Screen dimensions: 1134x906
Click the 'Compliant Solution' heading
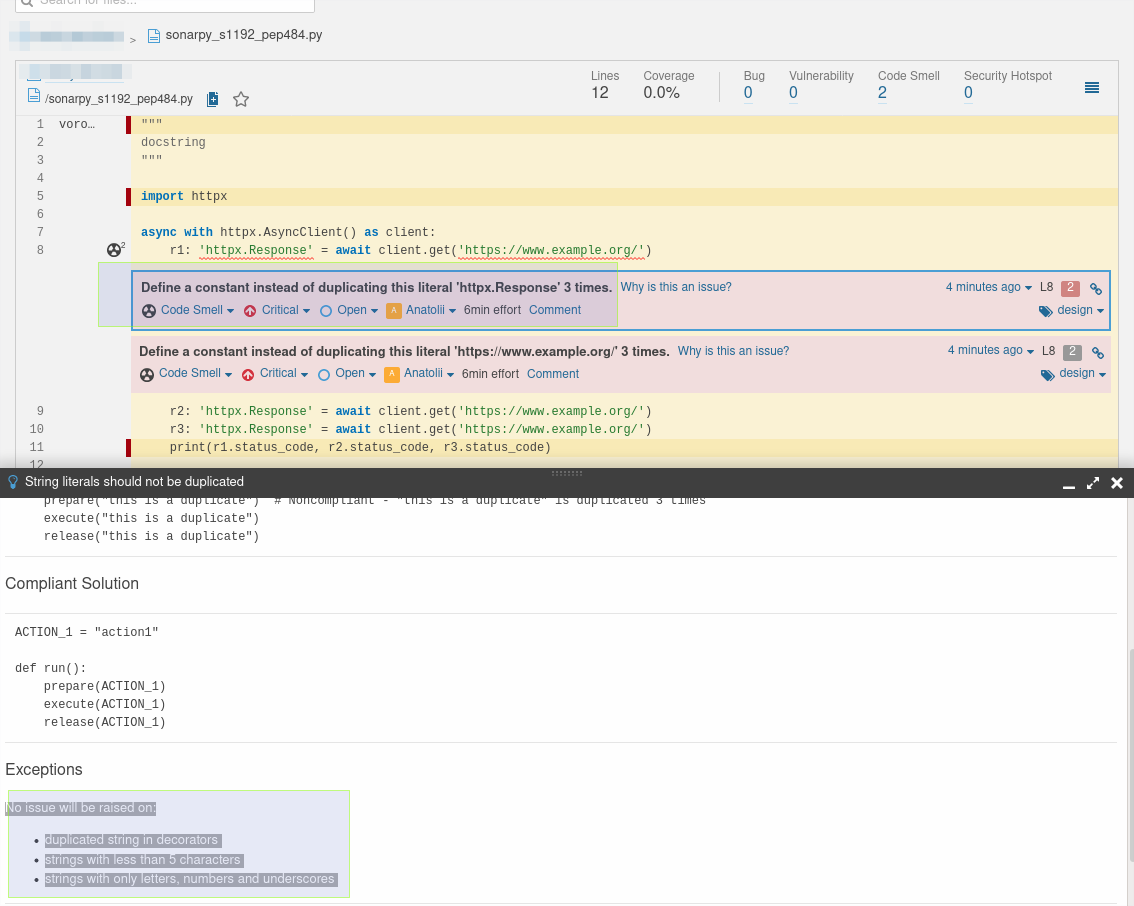(72, 584)
